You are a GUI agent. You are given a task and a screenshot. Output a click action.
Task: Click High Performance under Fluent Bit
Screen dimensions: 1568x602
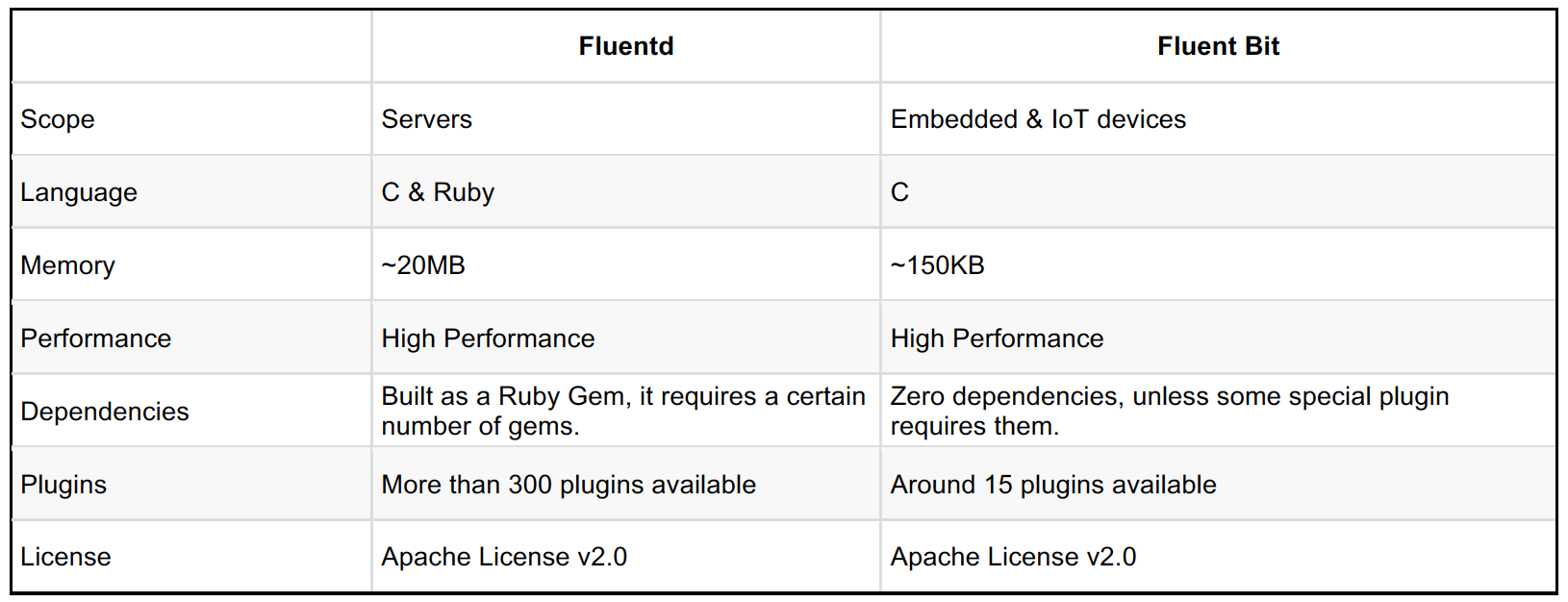(997, 339)
